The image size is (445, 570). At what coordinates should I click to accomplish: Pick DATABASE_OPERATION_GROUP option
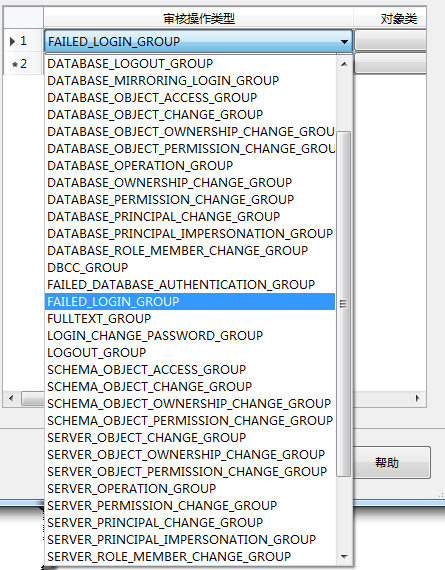pos(190,166)
